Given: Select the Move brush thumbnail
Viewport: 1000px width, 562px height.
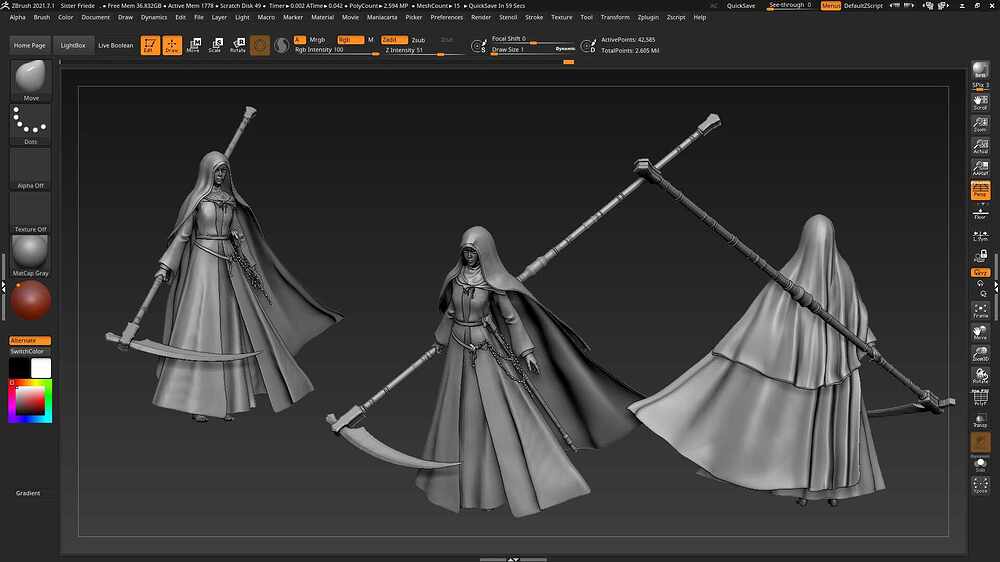Looking at the screenshot, I should click(31, 80).
